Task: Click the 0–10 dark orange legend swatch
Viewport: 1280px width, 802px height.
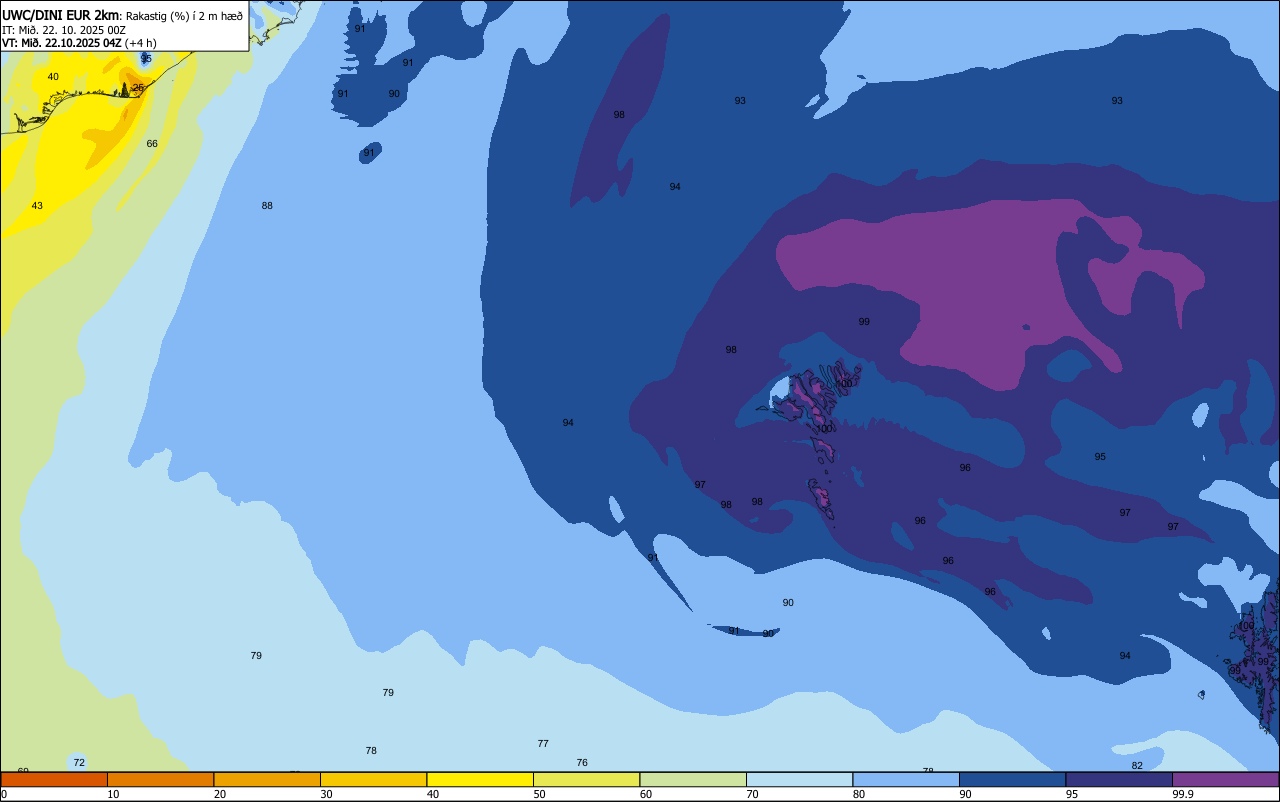Action: 53,779
